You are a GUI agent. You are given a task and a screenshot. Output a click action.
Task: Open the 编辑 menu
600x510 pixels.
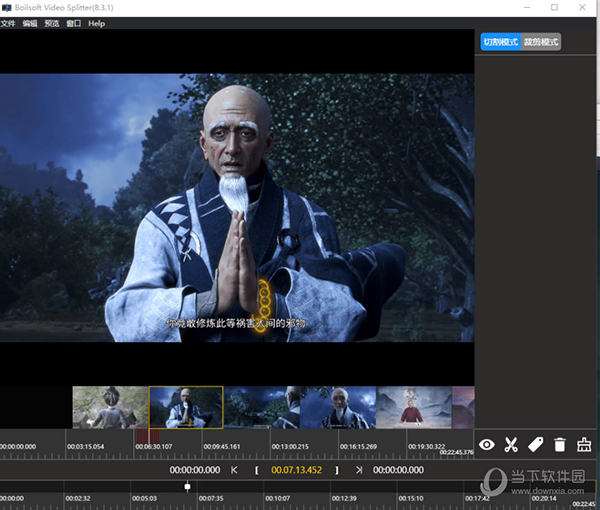(30, 23)
